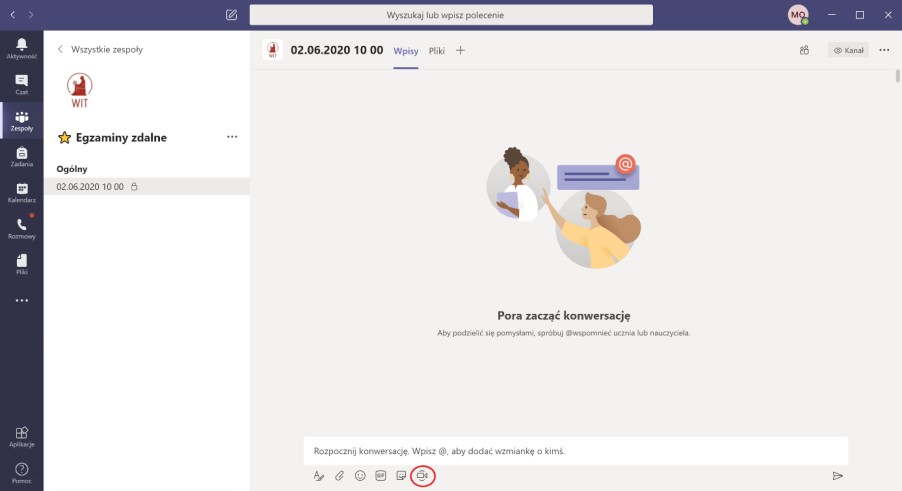Screen dimensions: 902x491
Task: Open Egzaminy zdalne team more options
Action: click(232, 137)
